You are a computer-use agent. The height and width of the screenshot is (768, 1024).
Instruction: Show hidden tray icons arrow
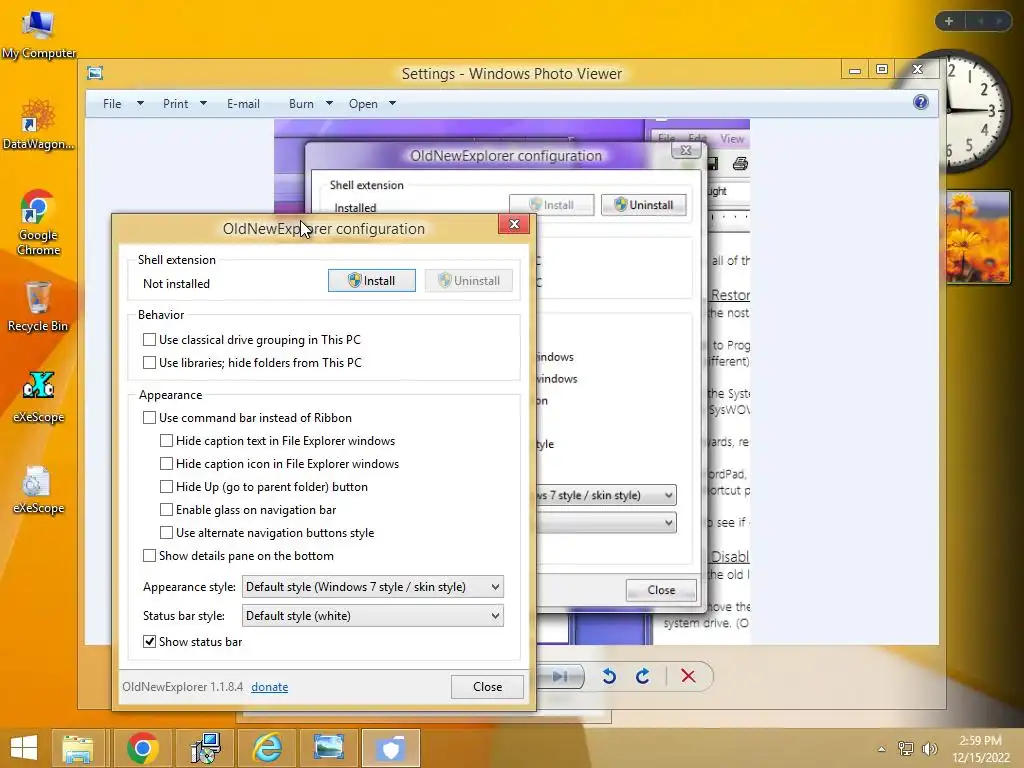(x=882, y=749)
